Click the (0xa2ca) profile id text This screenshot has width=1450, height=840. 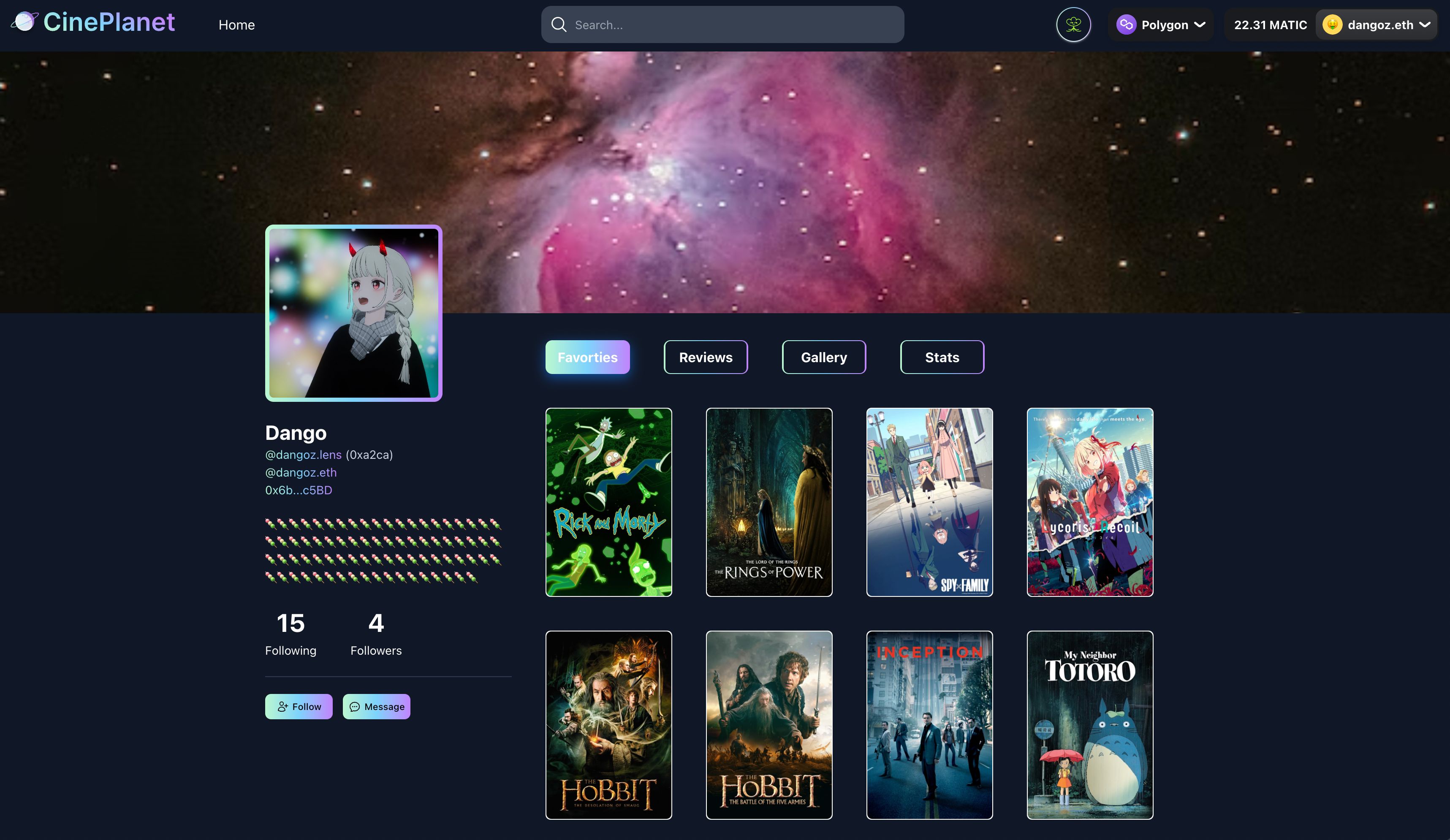[369, 455]
